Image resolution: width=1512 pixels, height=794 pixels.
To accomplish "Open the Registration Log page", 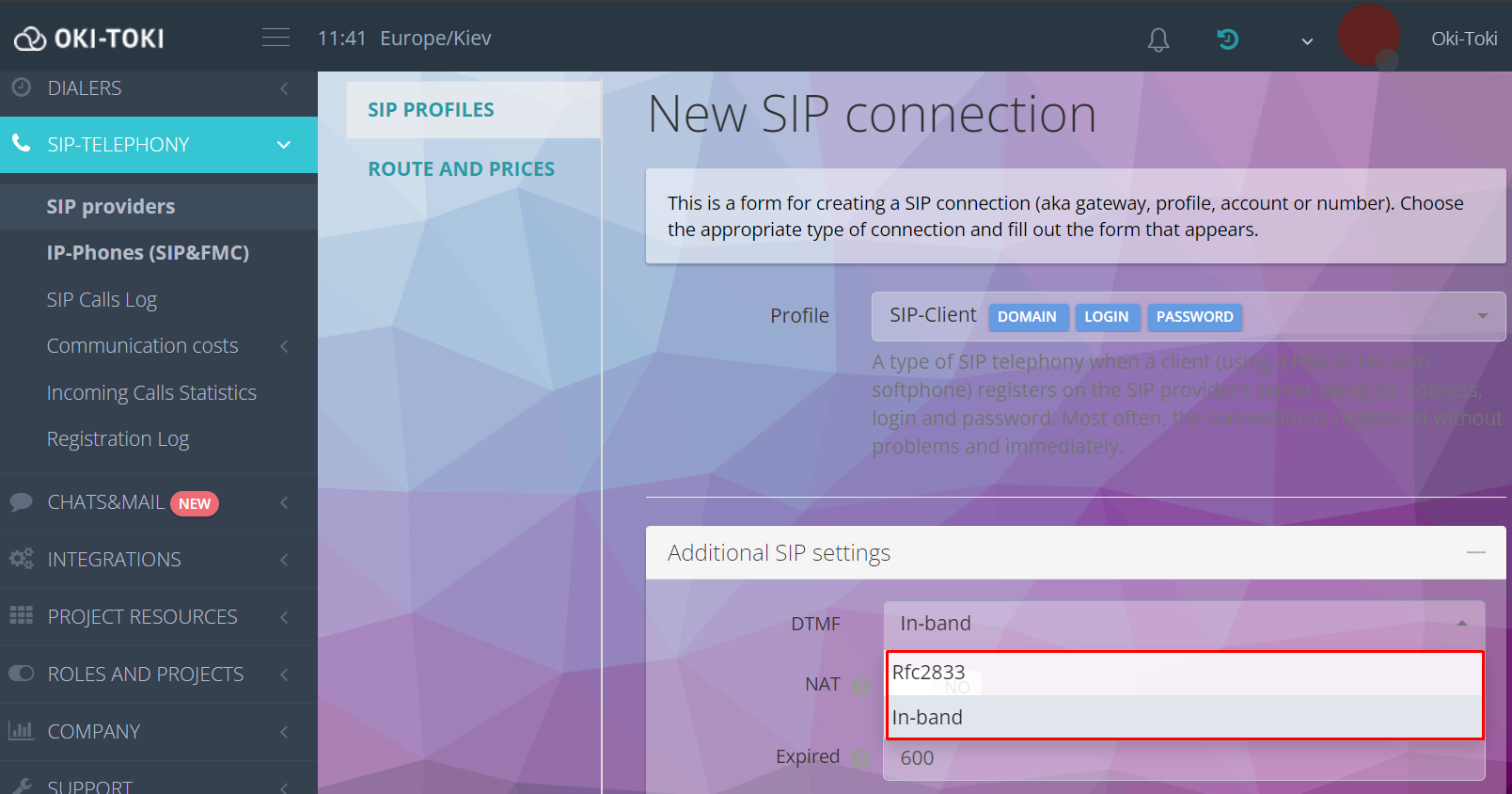I will pyautogui.click(x=118, y=439).
